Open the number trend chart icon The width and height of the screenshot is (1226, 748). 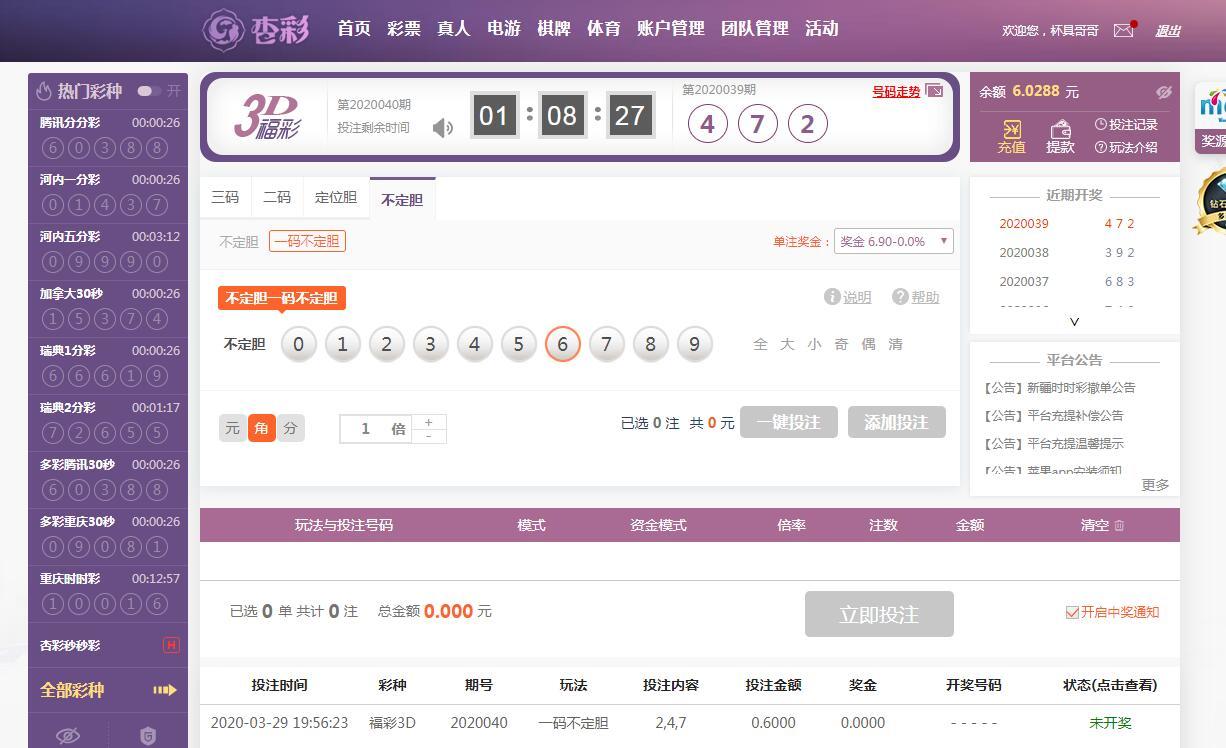pos(934,91)
